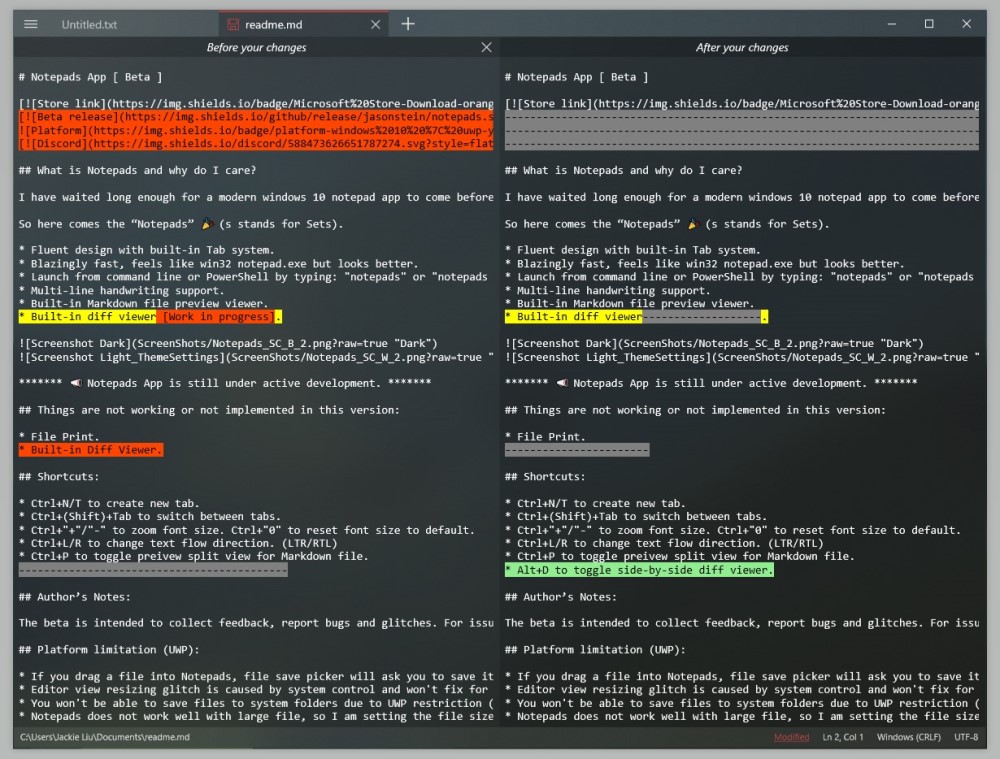
Task: Click "Ctrl+P to toggle preivew split view" in left pane
Action: coord(200,556)
